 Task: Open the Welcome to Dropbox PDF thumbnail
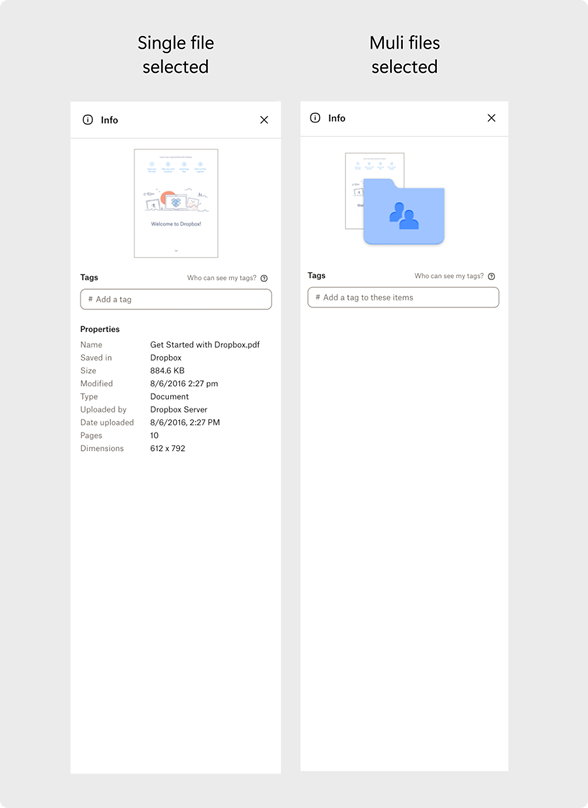(176, 203)
